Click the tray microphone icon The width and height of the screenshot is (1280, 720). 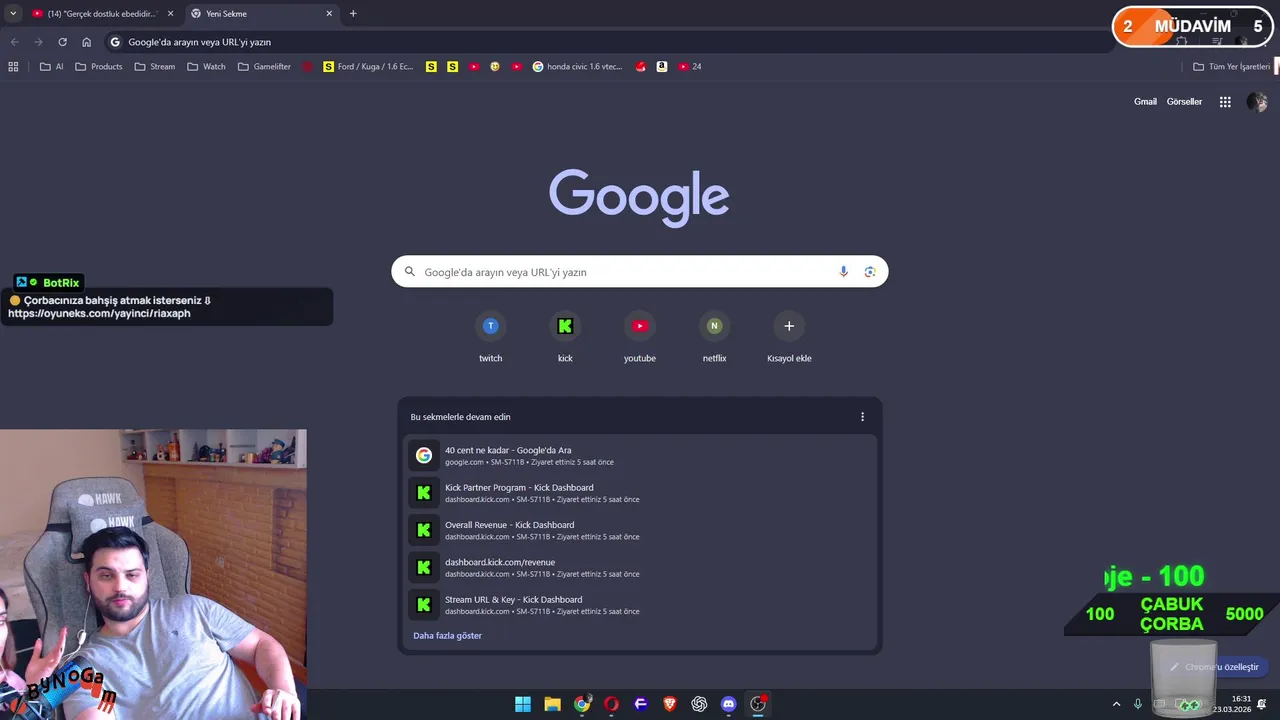click(1138, 704)
